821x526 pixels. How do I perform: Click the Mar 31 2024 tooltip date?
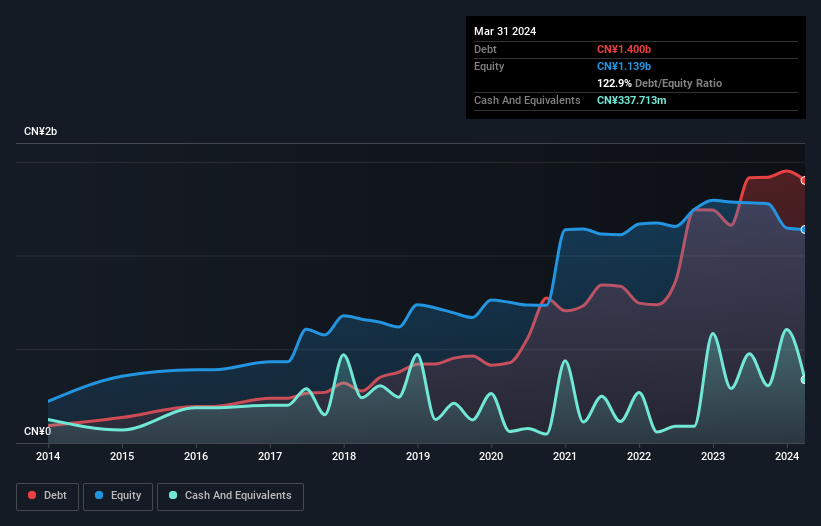pyautogui.click(x=505, y=31)
